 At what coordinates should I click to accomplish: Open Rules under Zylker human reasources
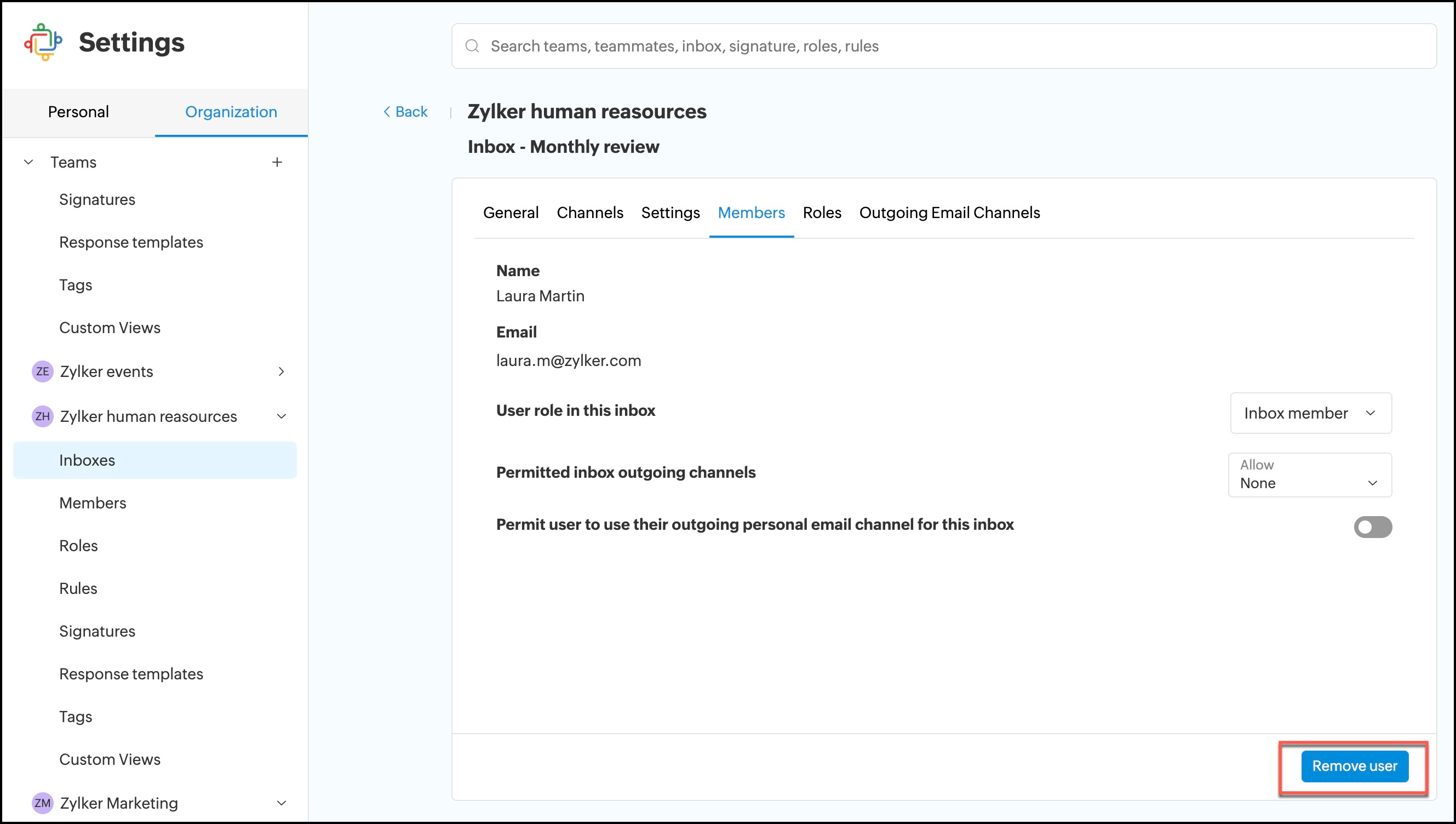tap(78, 588)
